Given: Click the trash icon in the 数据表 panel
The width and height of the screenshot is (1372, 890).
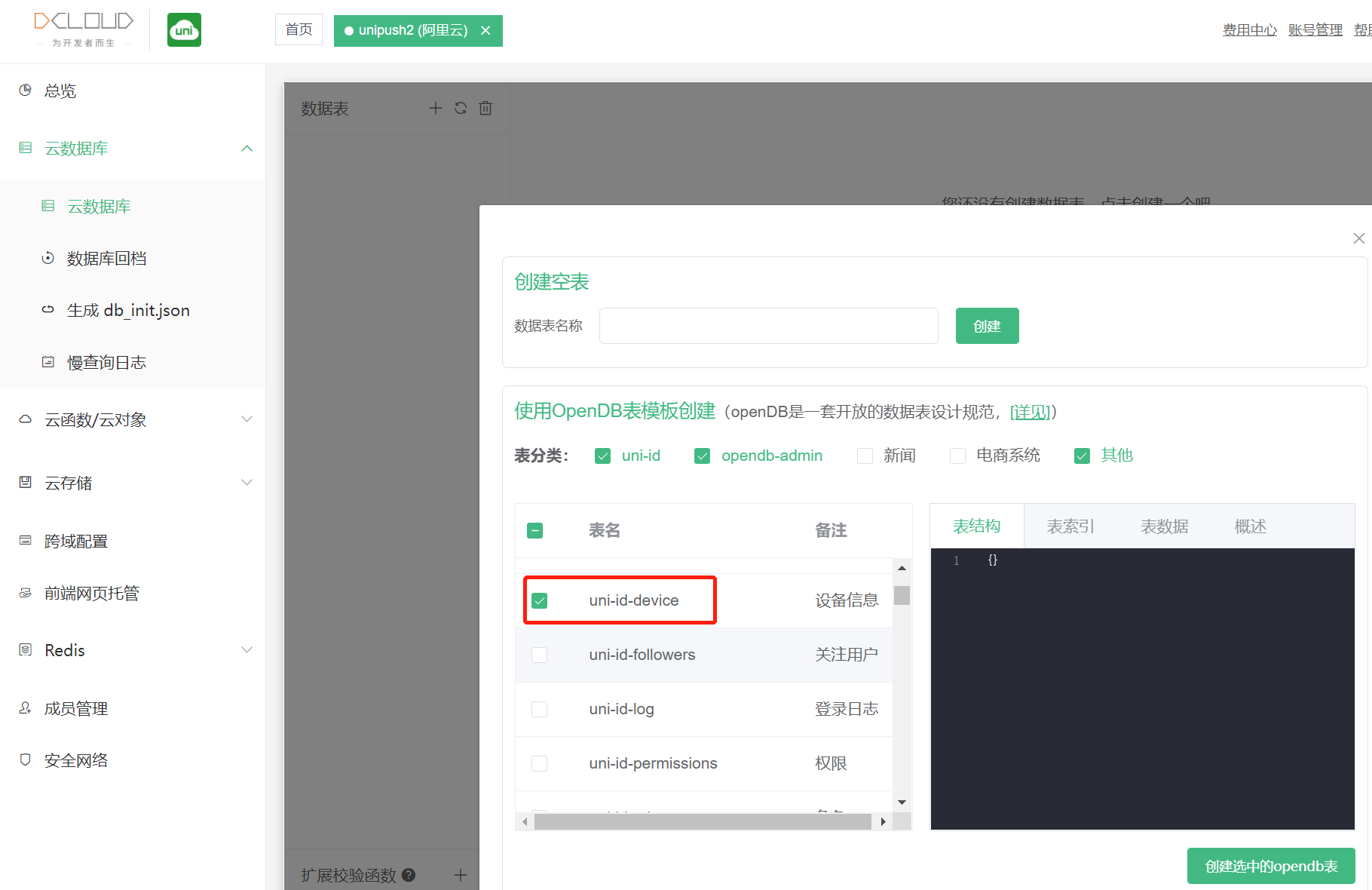Looking at the screenshot, I should pos(485,108).
